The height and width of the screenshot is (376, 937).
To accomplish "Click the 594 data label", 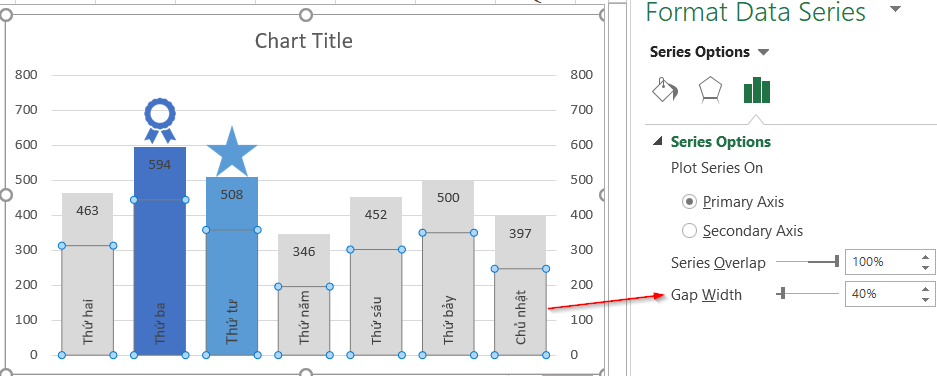I will click(160, 164).
